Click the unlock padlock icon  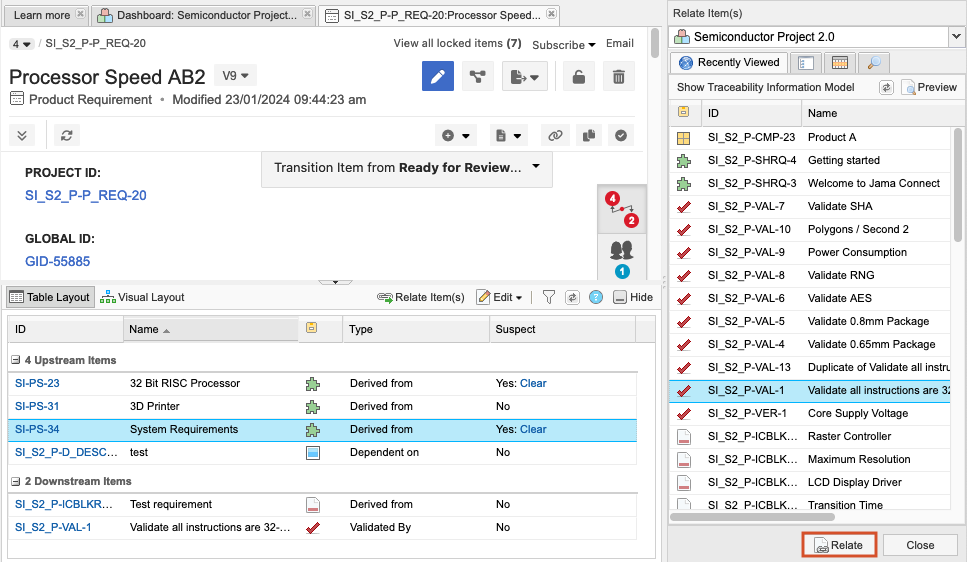(578, 76)
